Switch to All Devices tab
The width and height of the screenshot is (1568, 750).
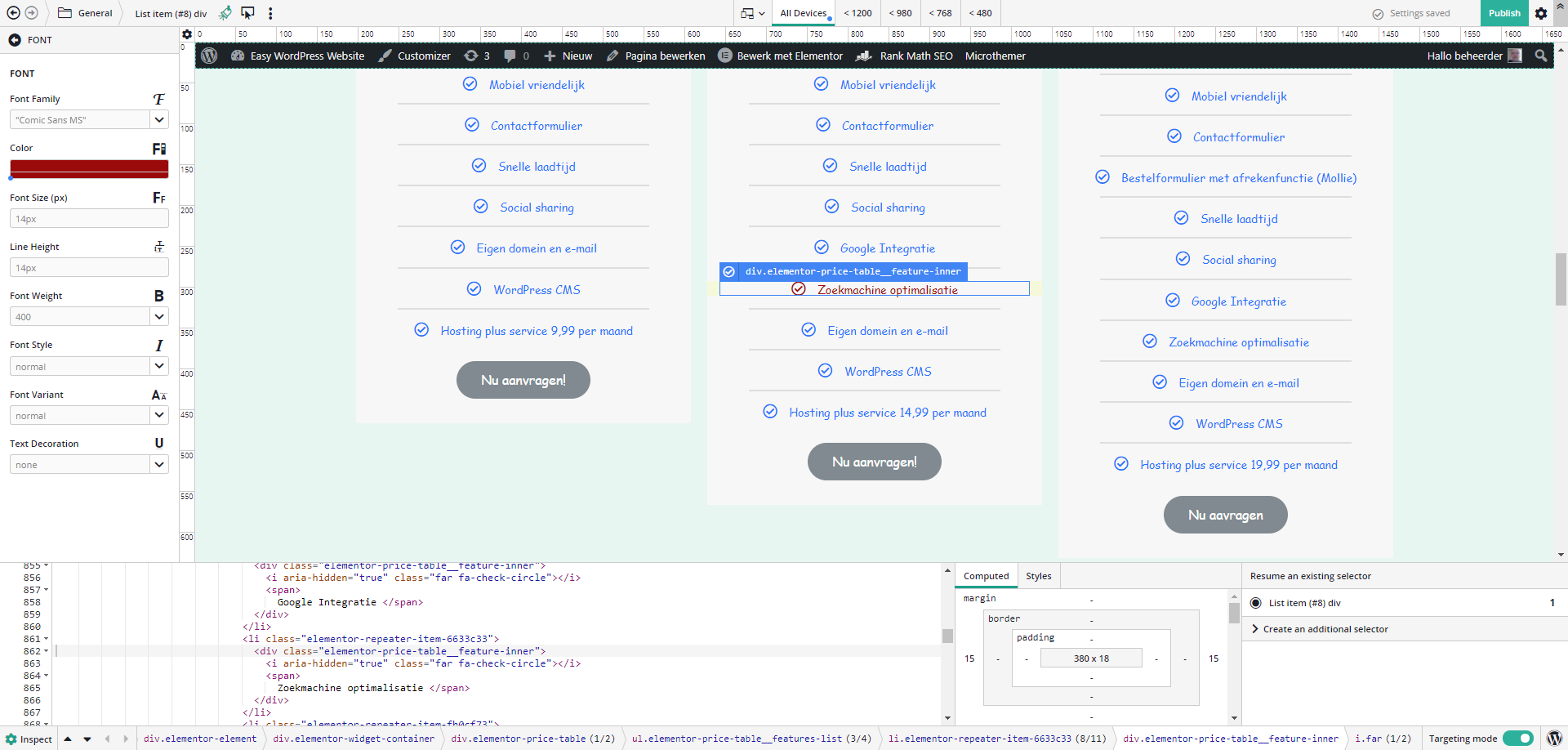click(x=804, y=13)
